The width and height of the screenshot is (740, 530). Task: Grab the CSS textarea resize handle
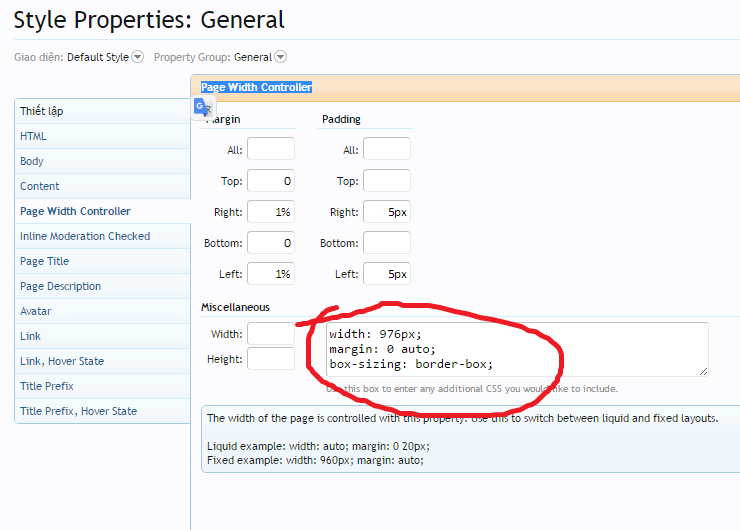click(703, 371)
